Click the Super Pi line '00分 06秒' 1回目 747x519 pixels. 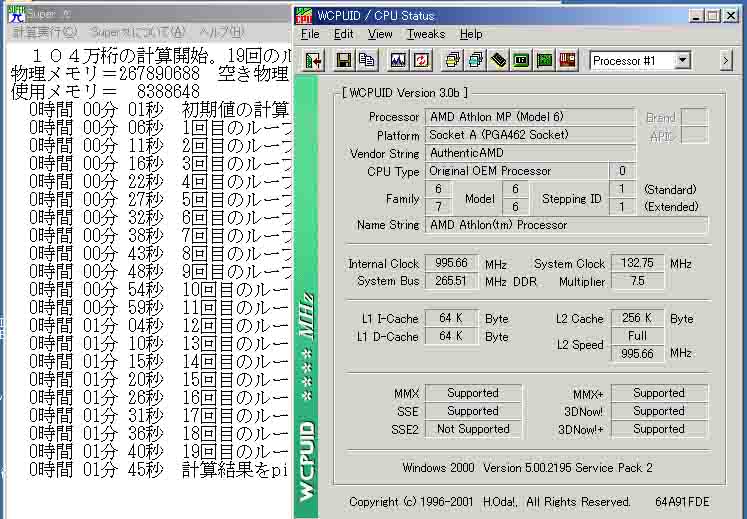coord(159,128)
